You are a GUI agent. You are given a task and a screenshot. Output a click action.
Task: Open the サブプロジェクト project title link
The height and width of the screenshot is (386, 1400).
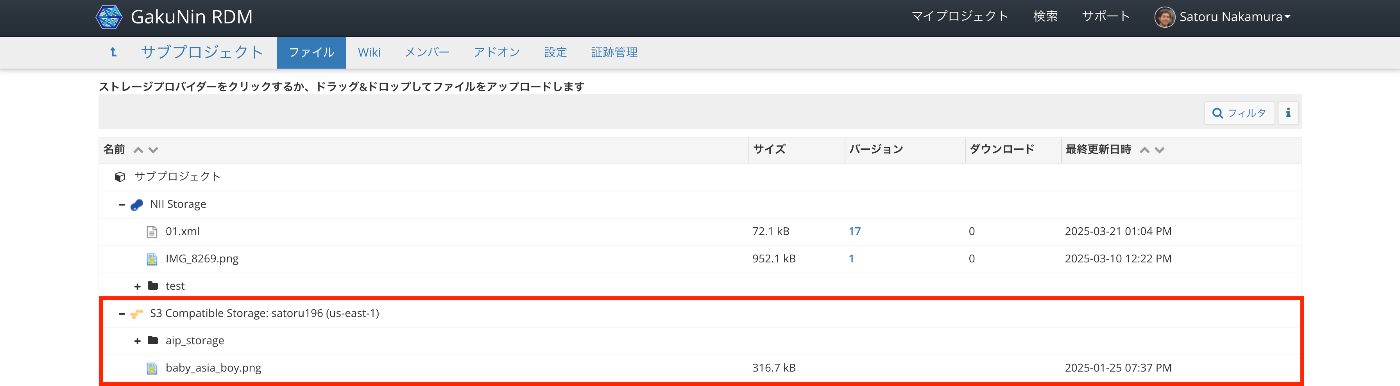(202, 53)
